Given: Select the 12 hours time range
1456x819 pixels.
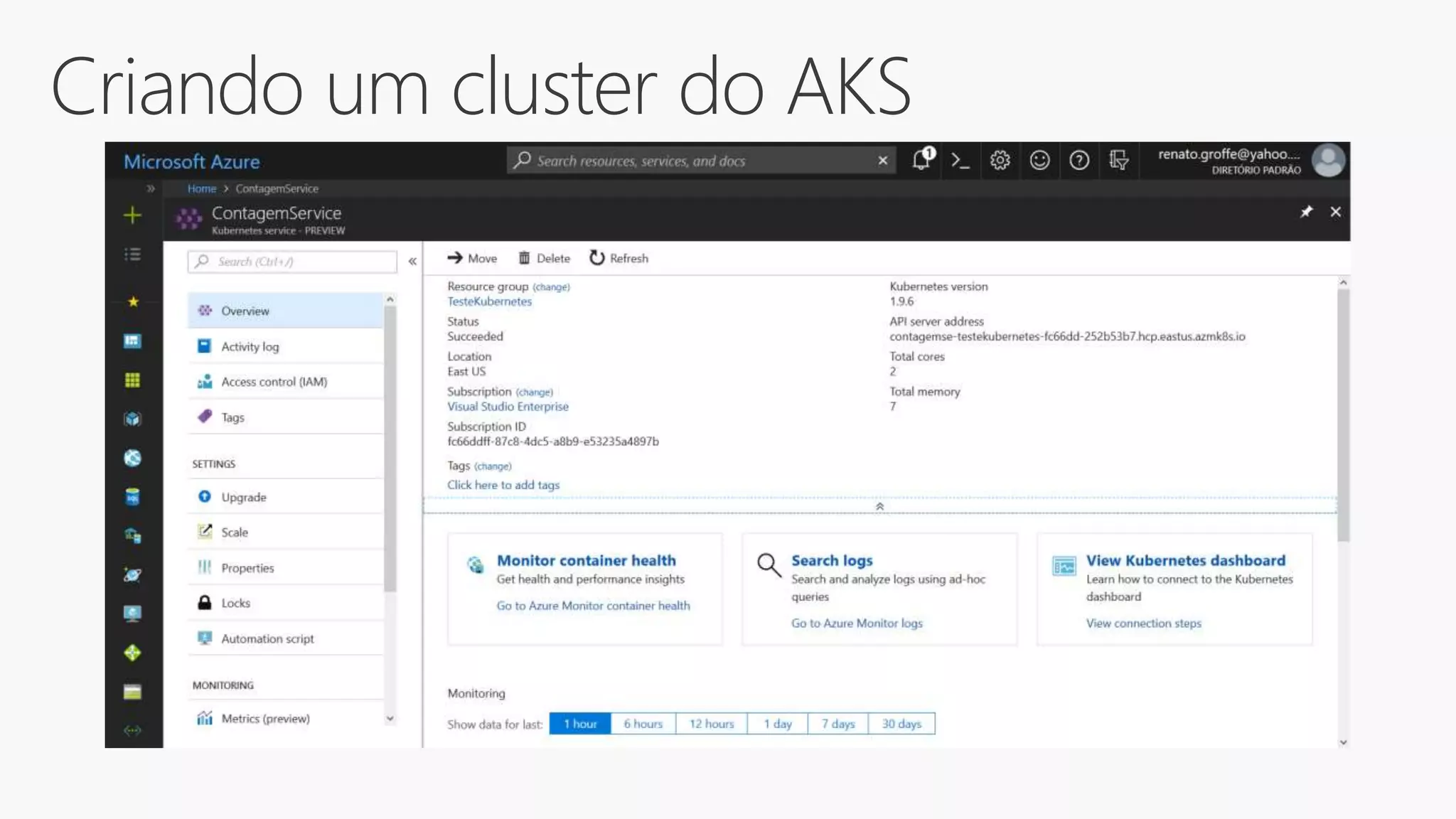Looking at the screenshot, I should 712,724.
